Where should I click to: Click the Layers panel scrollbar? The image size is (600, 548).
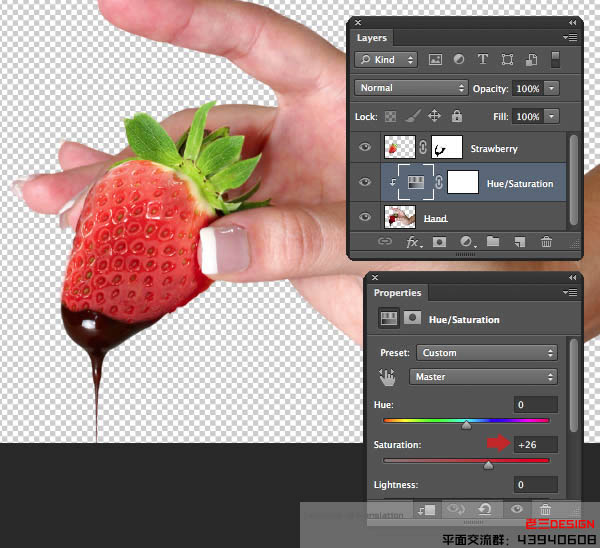(573, 180)
